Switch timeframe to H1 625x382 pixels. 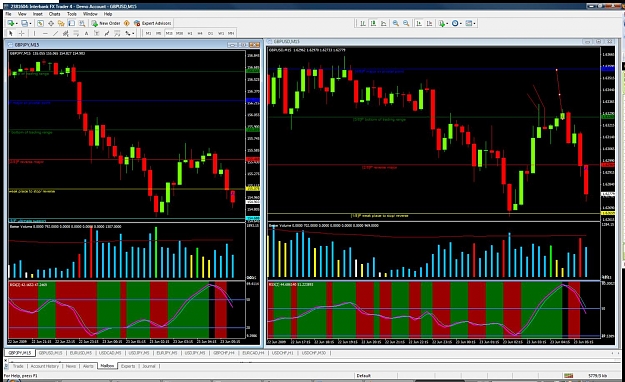coord(190,33)
